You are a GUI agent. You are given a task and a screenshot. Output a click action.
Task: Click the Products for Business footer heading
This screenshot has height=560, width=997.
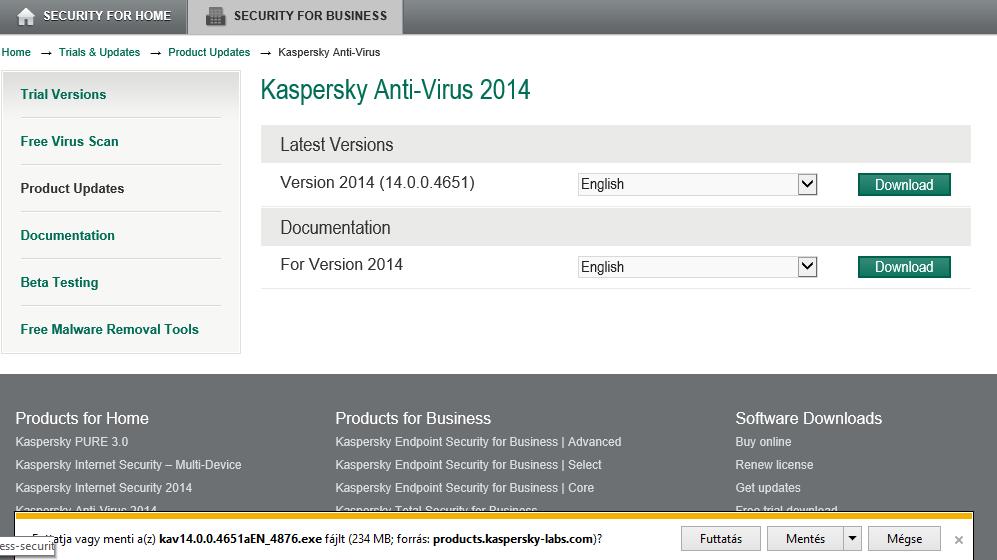coord(413,418)
